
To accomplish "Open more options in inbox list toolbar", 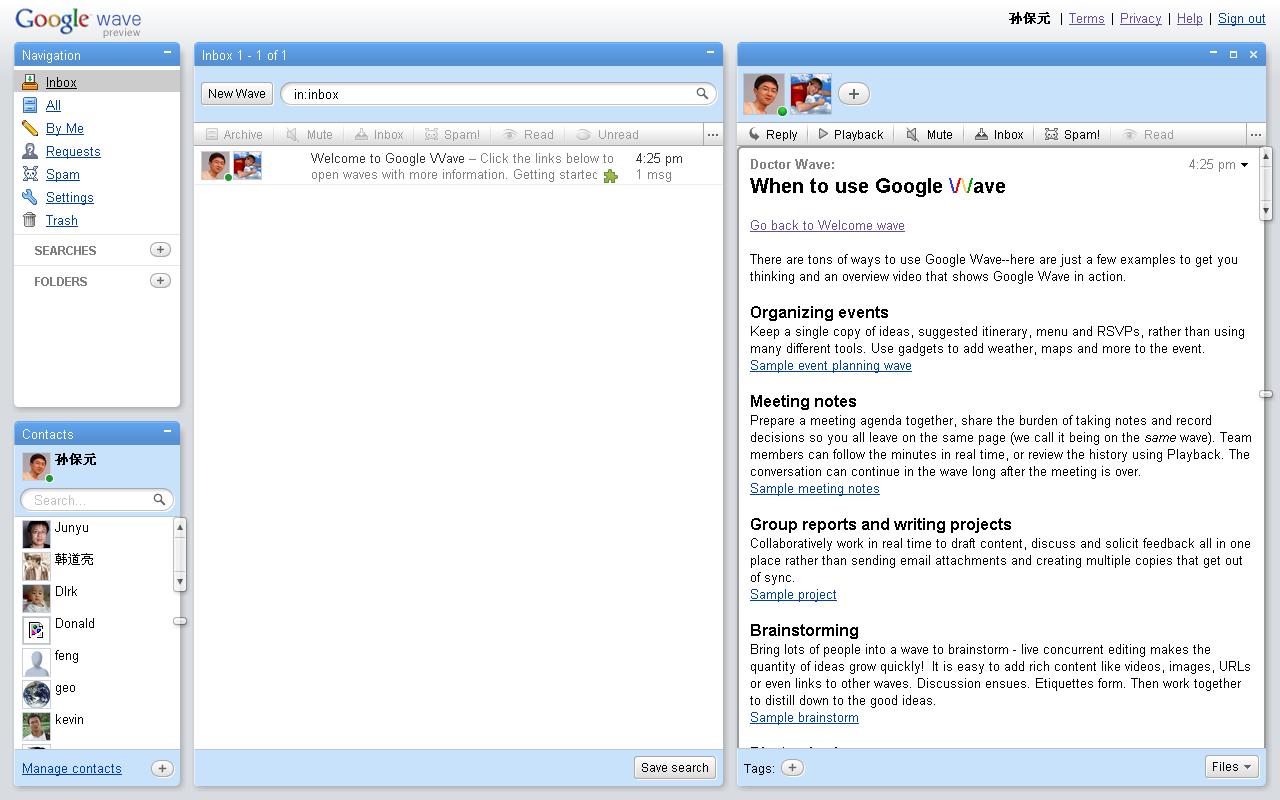I will (x=712, y=135).
